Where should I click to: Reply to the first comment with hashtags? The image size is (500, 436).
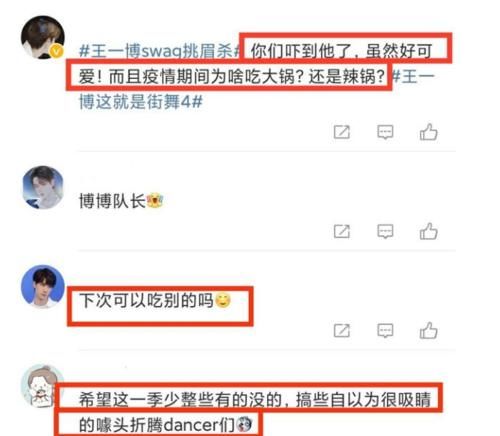coord(385,132)
